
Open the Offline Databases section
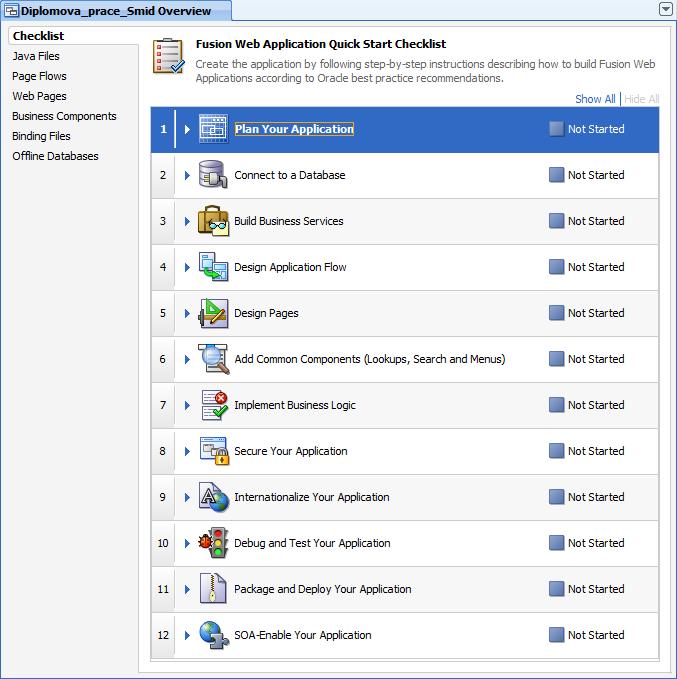[x=55, y=156]
